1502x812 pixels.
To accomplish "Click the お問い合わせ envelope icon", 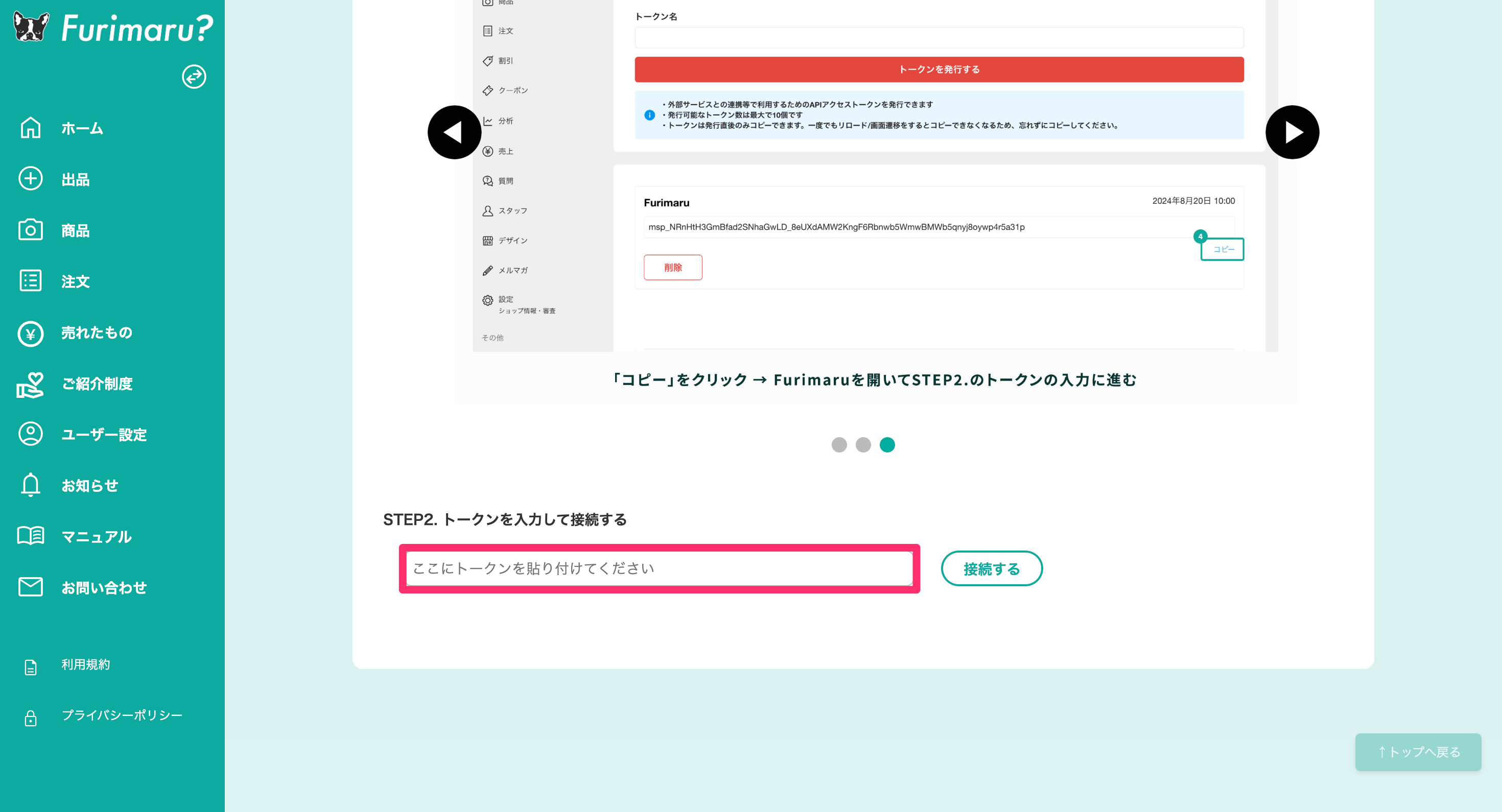I will [30, 587].
